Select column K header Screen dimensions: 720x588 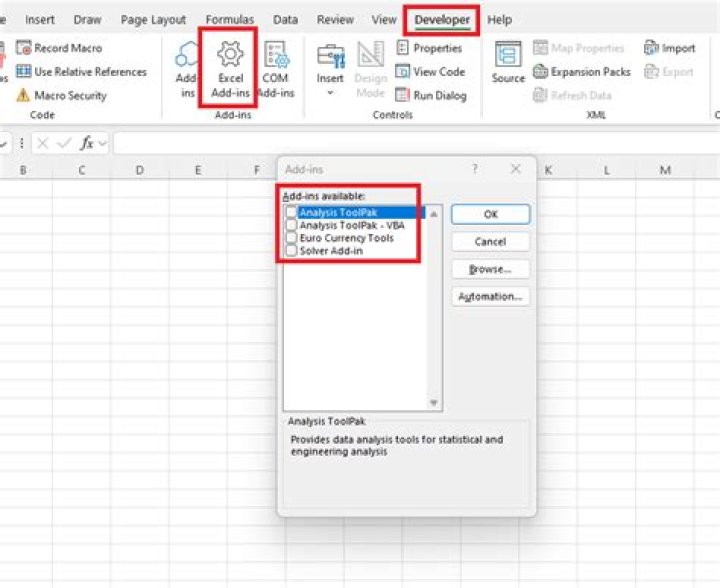[548, 170]
